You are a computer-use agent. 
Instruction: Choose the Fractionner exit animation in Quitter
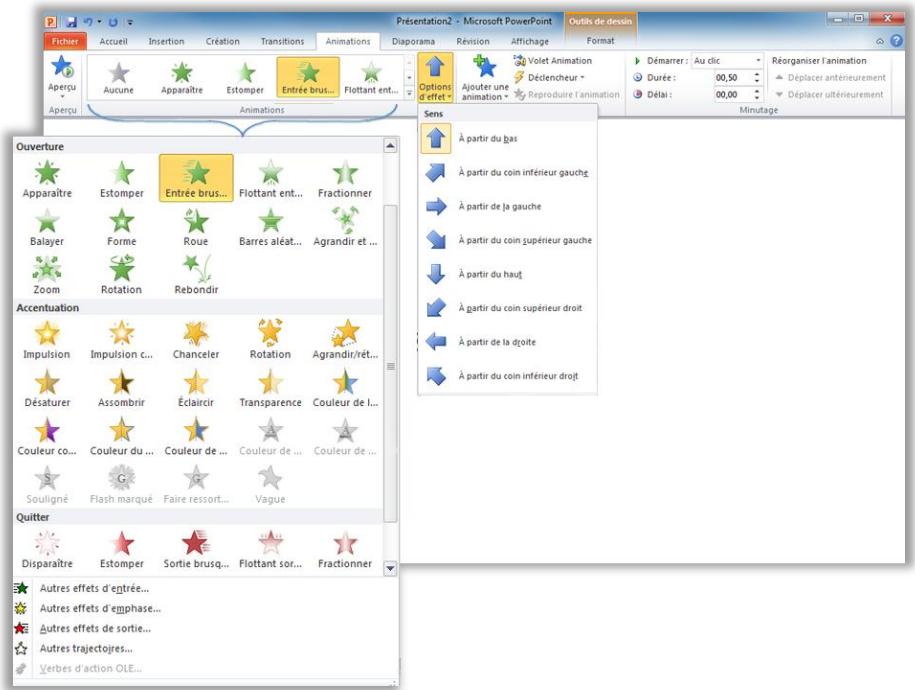coord(345,549)
